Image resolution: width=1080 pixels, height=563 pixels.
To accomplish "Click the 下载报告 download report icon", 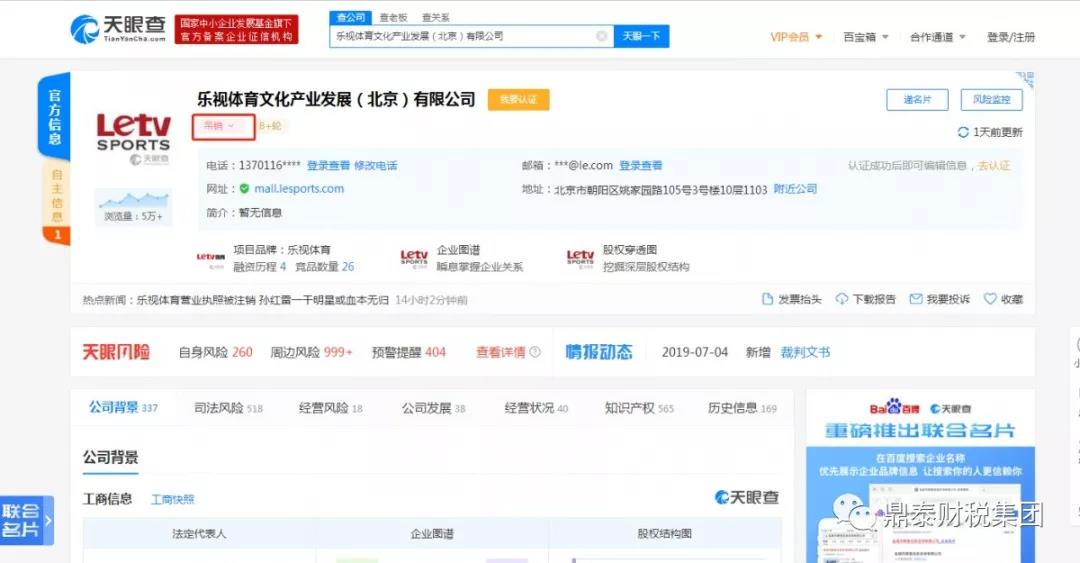I will pyautogui.click(x=842, y=299).
